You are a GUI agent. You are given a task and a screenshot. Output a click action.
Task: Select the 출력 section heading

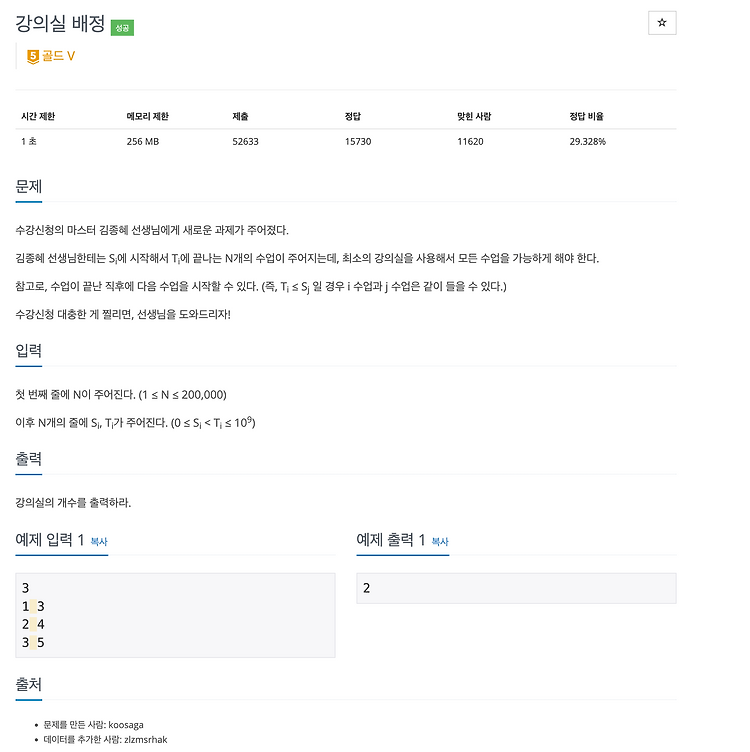click(29, 458)
